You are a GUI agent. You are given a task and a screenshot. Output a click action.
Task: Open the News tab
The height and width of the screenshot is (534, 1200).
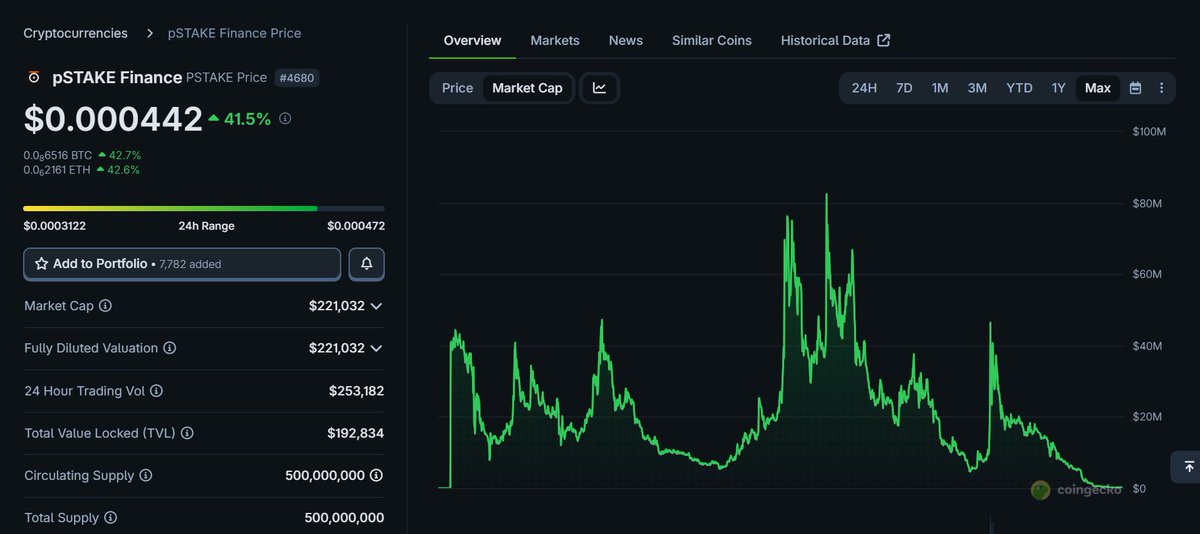626,40
